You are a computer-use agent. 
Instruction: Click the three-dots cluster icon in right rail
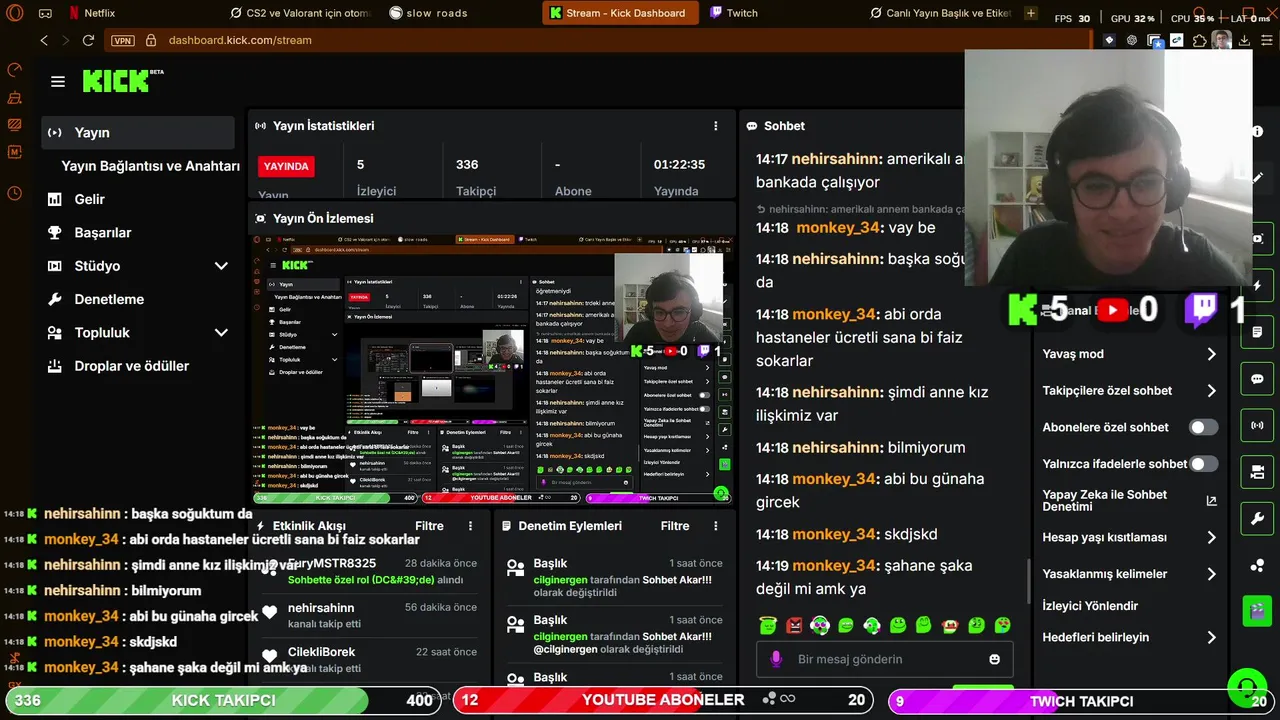click(1257, 565)
